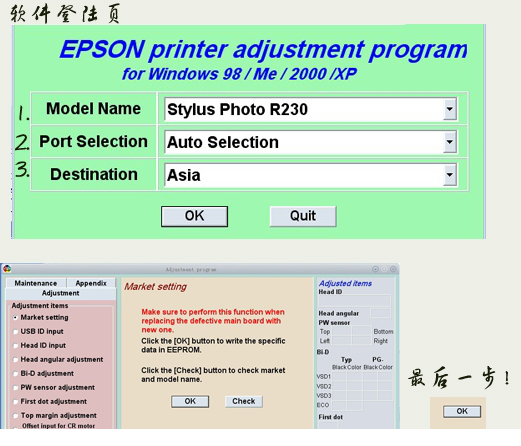This screenshot has height=446, width=521.
Task: Open the Port Selection dropdown arrow
Action: pos(450,142)
